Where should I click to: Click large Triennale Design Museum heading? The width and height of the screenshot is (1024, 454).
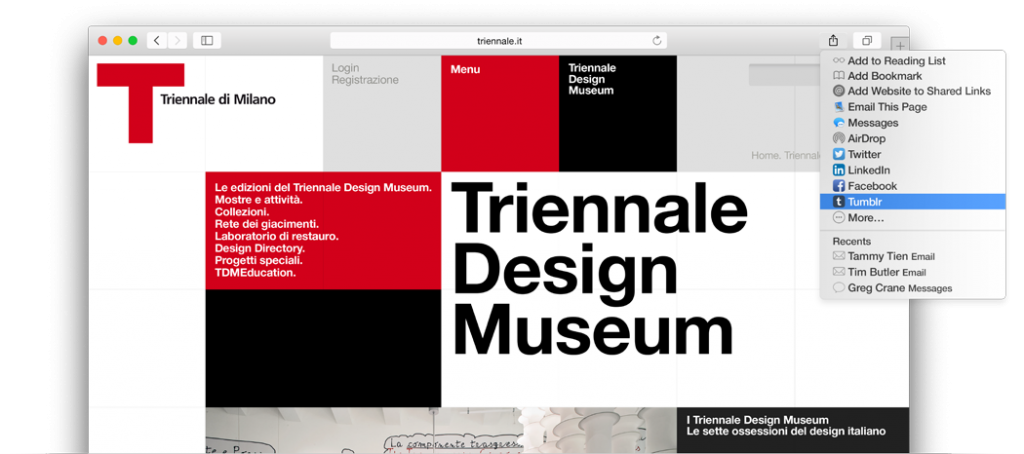(599, 270)
